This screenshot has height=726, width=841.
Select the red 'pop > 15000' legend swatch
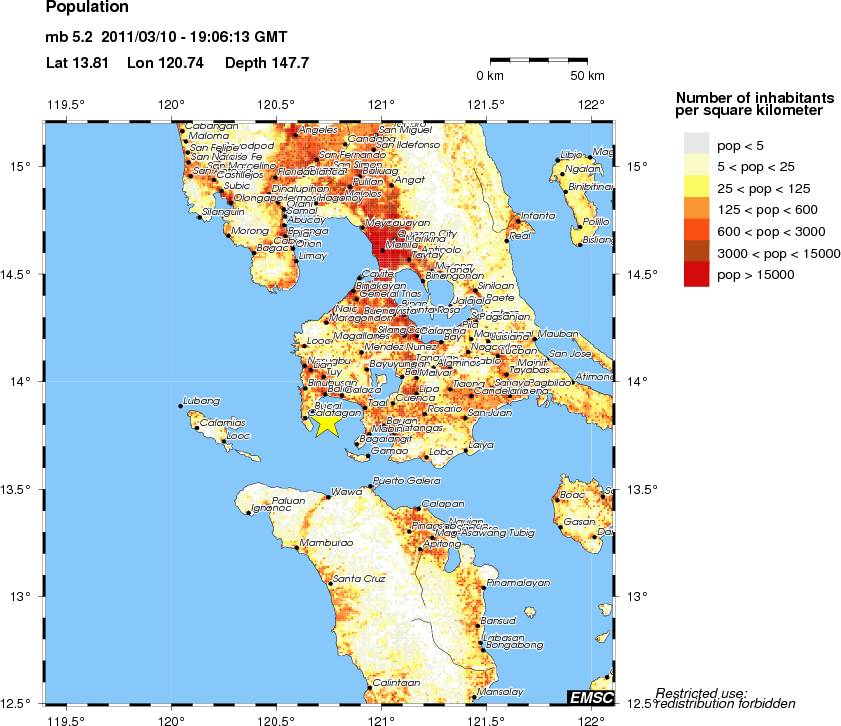click(x=698, y=275)
